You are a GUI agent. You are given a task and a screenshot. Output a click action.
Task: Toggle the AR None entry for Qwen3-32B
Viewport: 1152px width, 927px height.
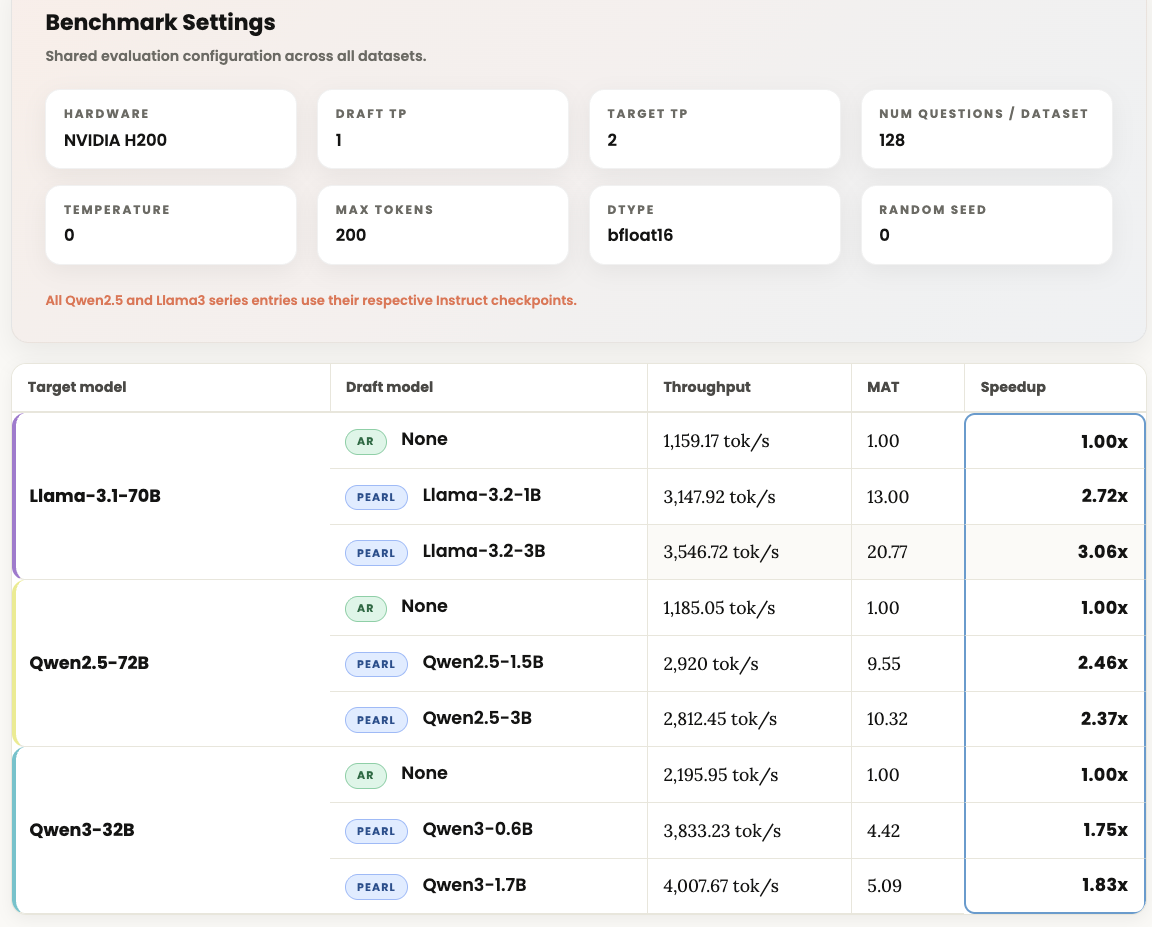(424, 775)
